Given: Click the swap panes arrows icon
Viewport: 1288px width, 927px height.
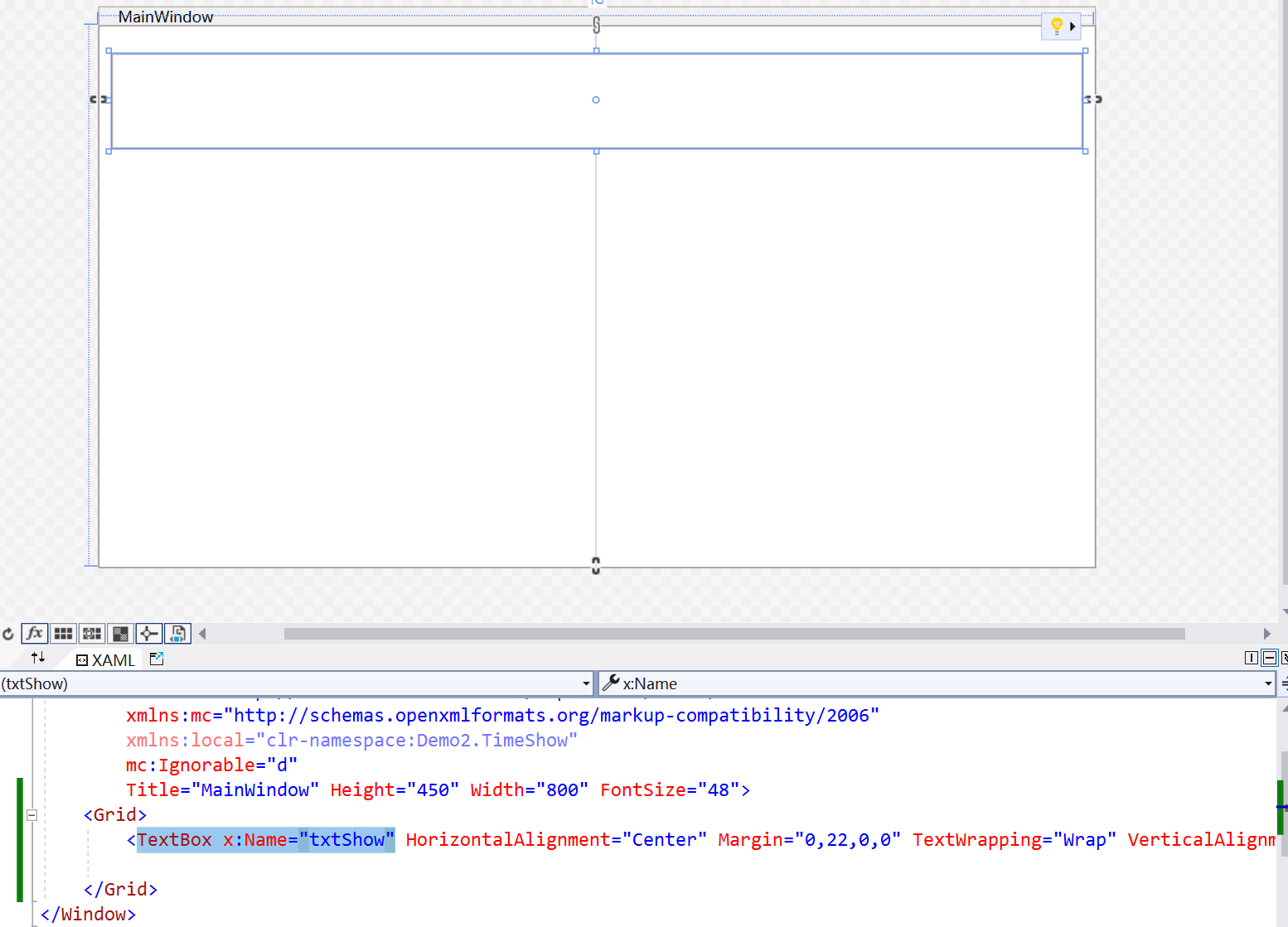Looking at the screenshot, I should [38, 658].
